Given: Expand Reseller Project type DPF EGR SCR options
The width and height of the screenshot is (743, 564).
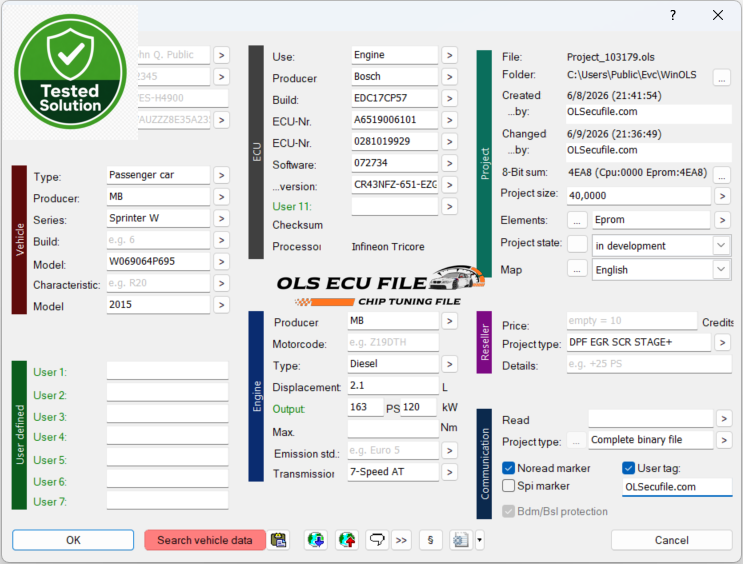Looking at the screenshot, I should [x=722, y=343].
